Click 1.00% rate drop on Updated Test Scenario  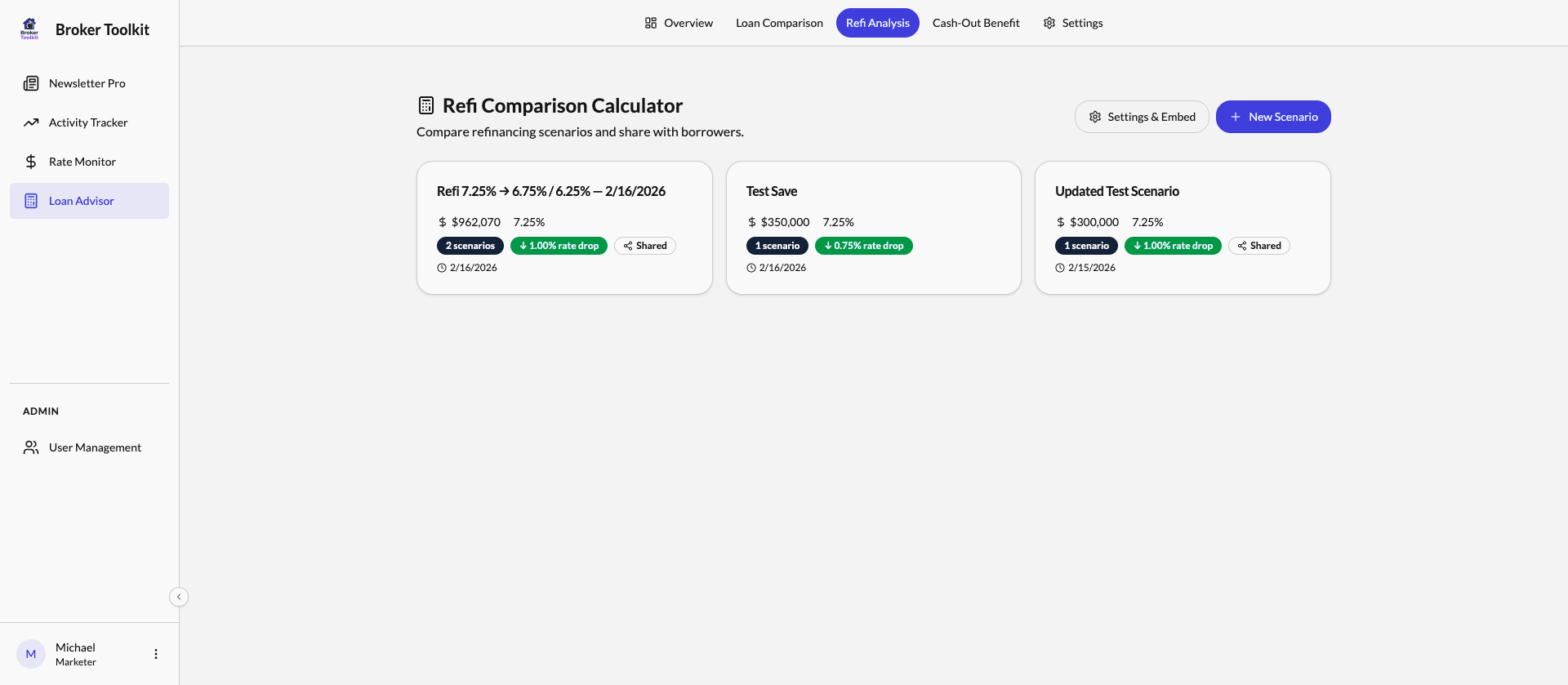click(1173, 246)
